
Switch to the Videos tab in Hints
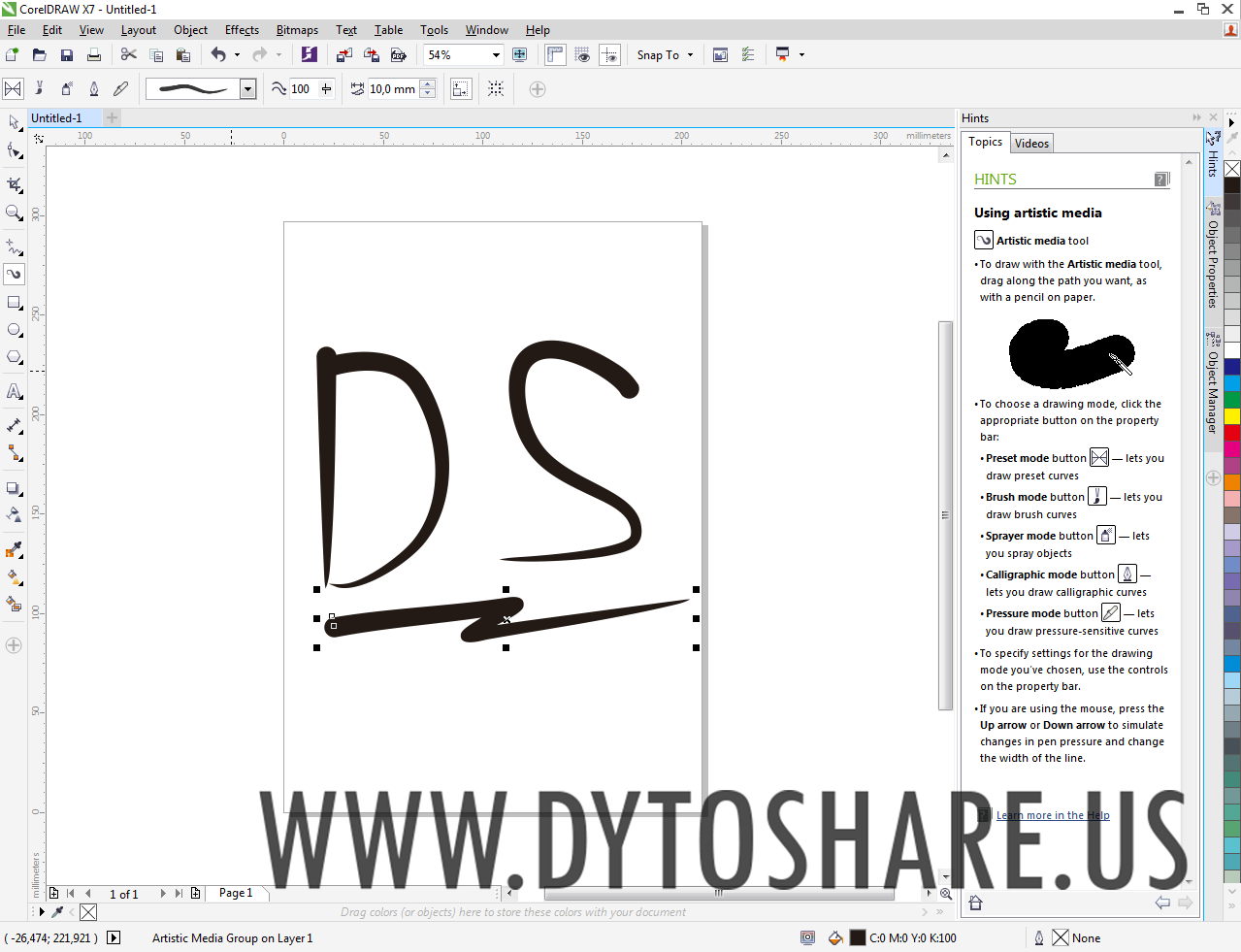[1030, 143]
